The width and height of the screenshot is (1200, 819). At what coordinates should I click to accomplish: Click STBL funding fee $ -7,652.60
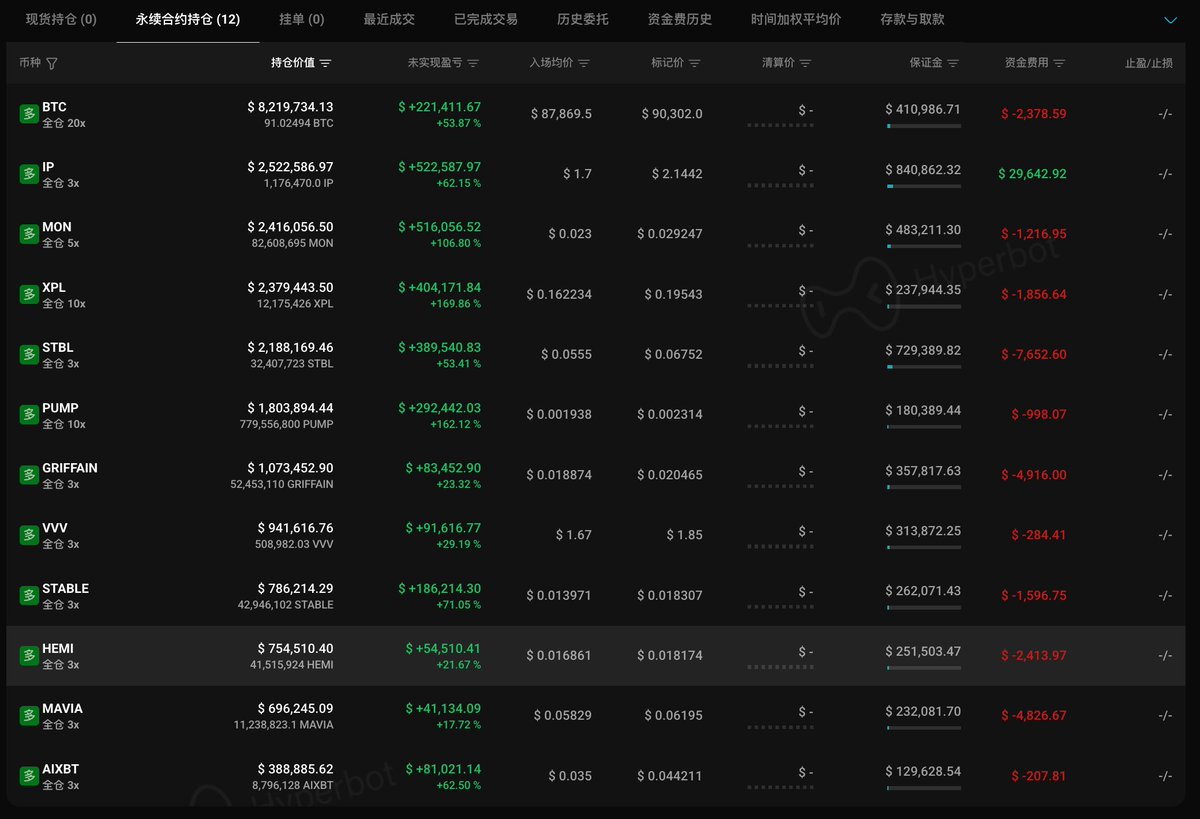pyautogui.click(x=1034, y=354)
